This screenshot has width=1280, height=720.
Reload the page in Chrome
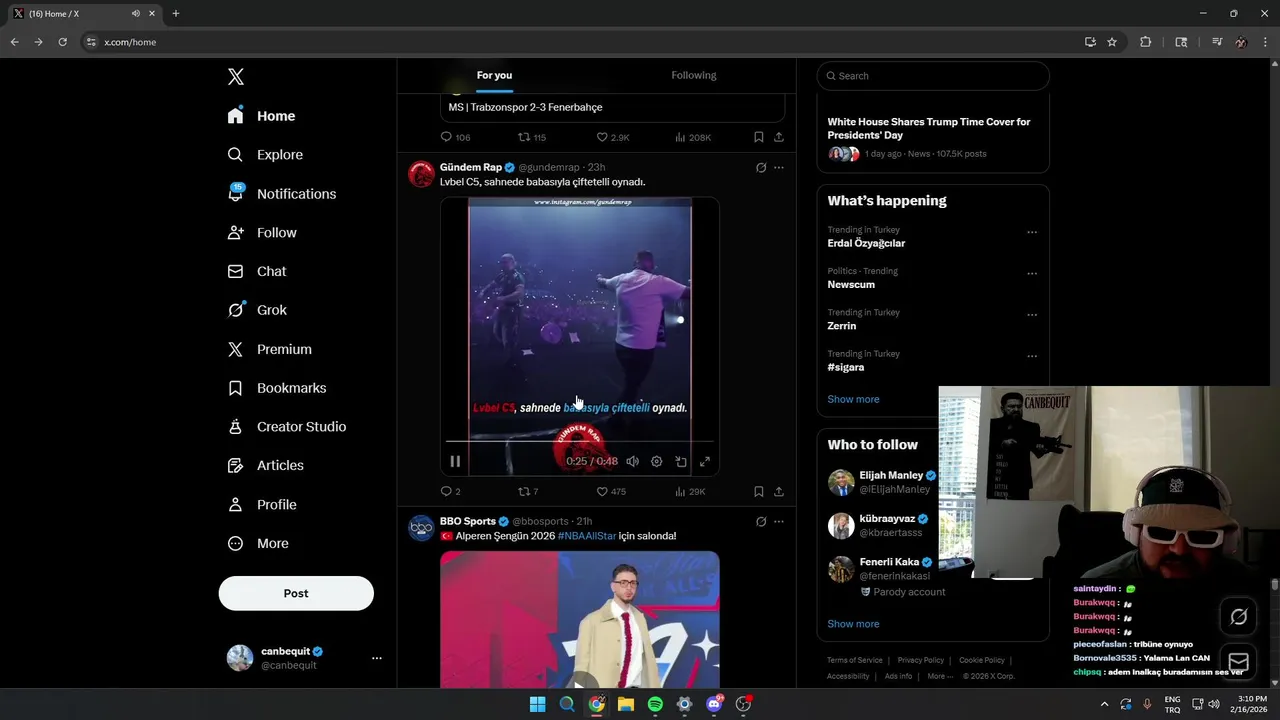(62, 42)
